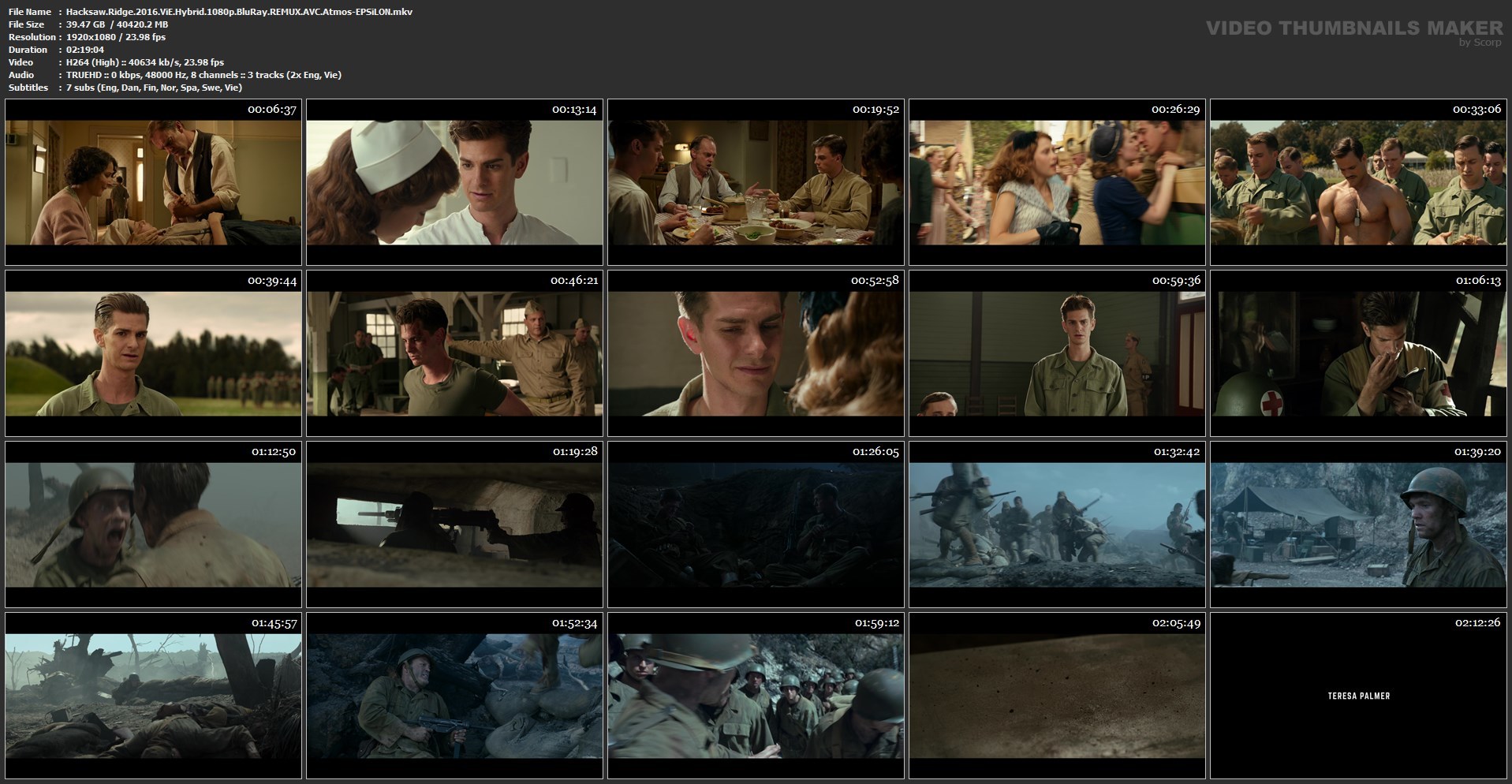Open the thumbnail at 00:33:06
The width and height of the screenshot is (1512, 784).
tap(1358, 182)
